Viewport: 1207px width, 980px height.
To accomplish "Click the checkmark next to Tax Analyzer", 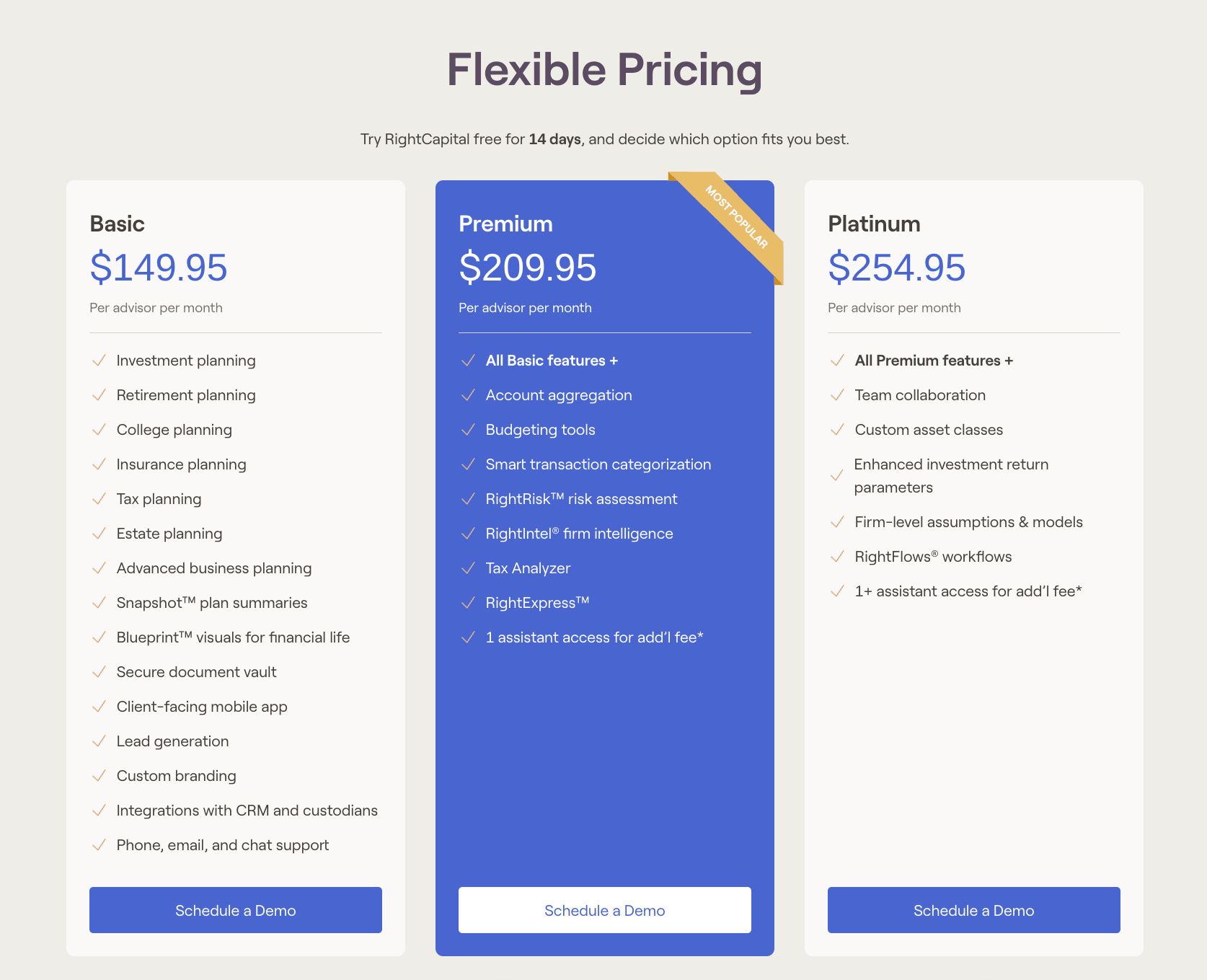I will click(x=469, y=568).
